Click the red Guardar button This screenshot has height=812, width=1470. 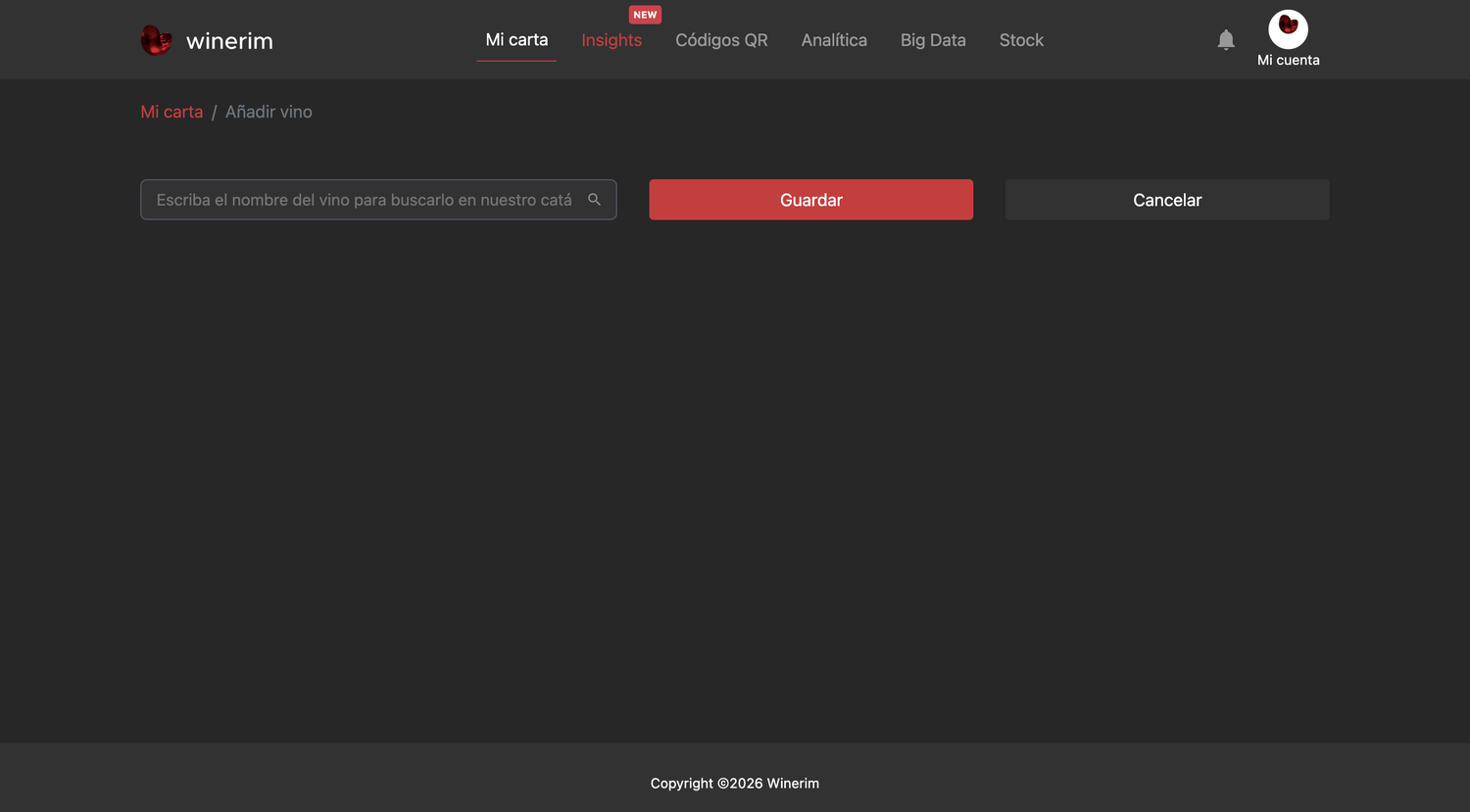tap(810, 200)
